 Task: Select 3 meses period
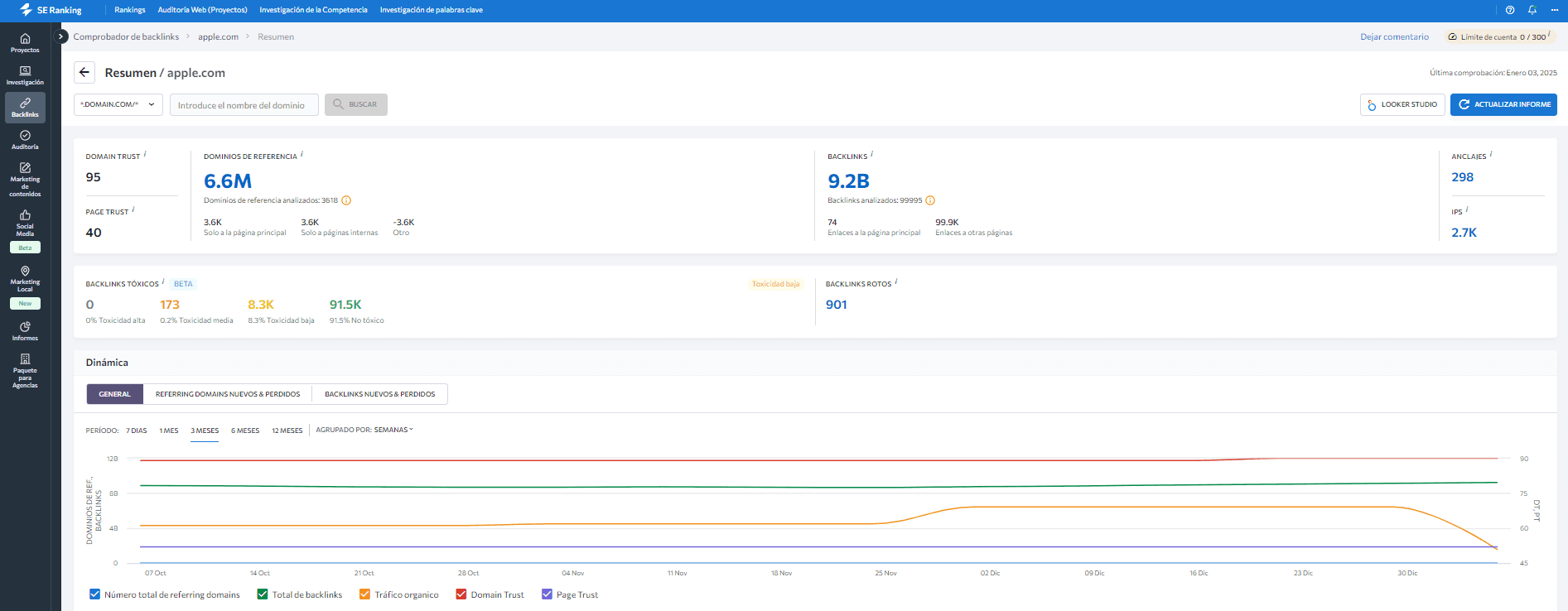click(205, 431)
